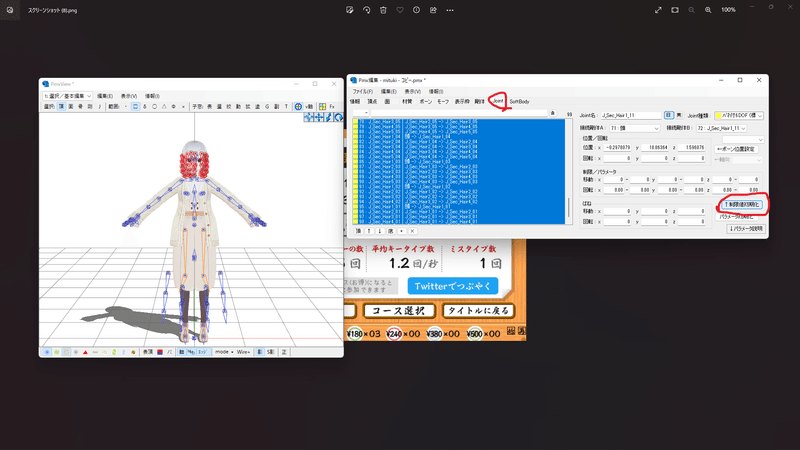Open Joint種類 dropdown with yellow swatch

[739, 116]
